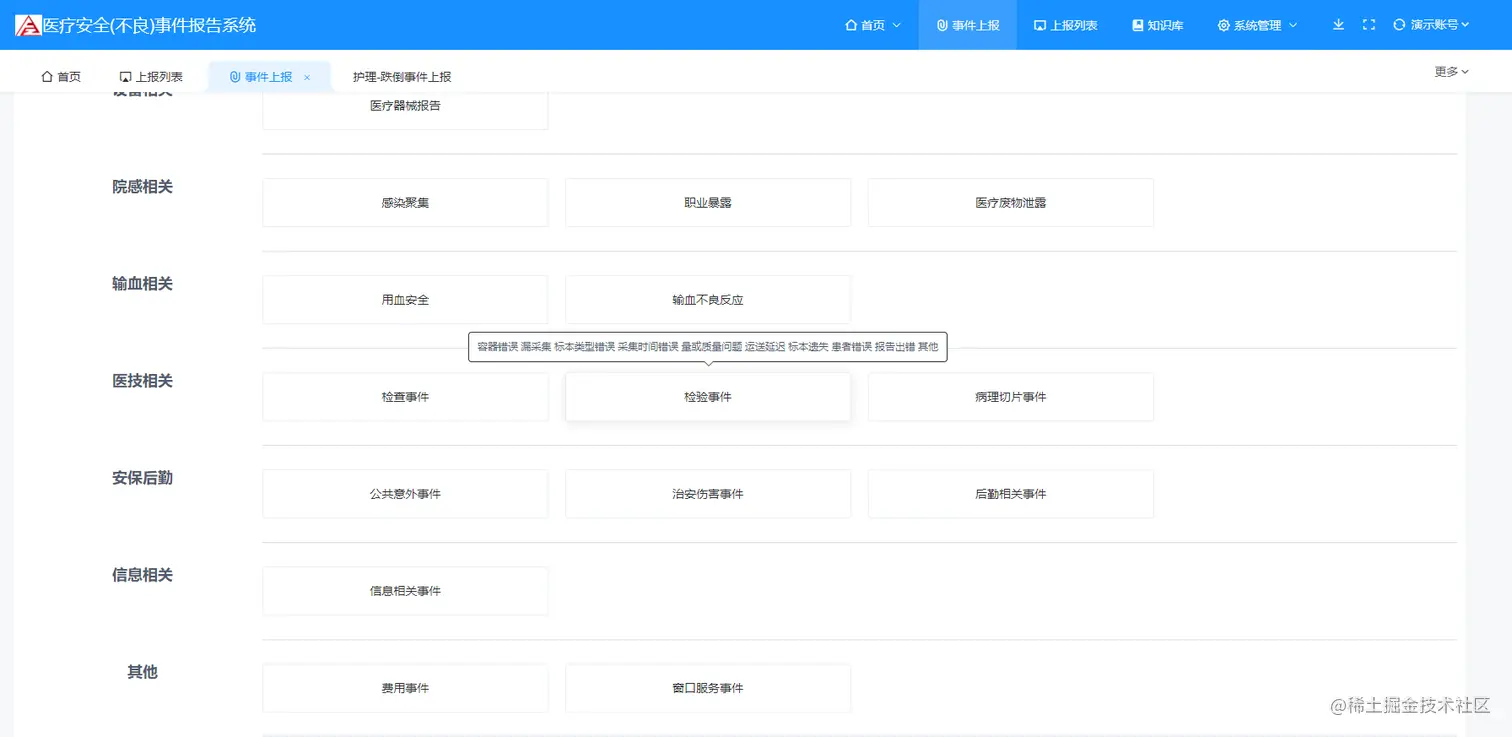
Task: Select the 公共意外事件 card
Action: point(405,494)
